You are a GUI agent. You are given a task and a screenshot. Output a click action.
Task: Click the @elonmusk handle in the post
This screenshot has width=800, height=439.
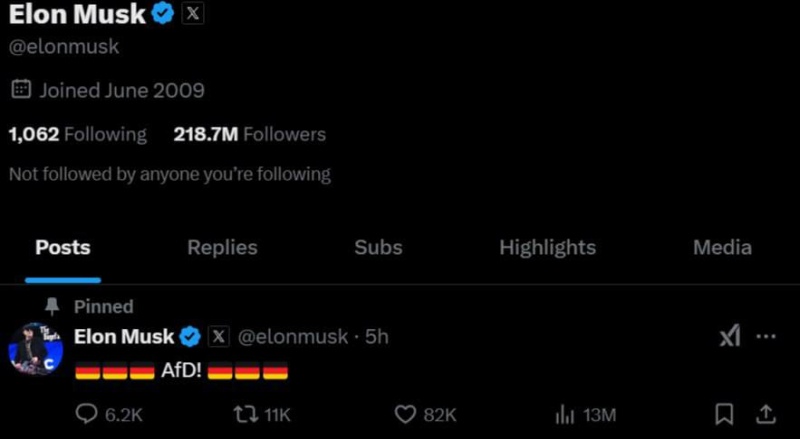pyautogui.click(x=291, y=337)
